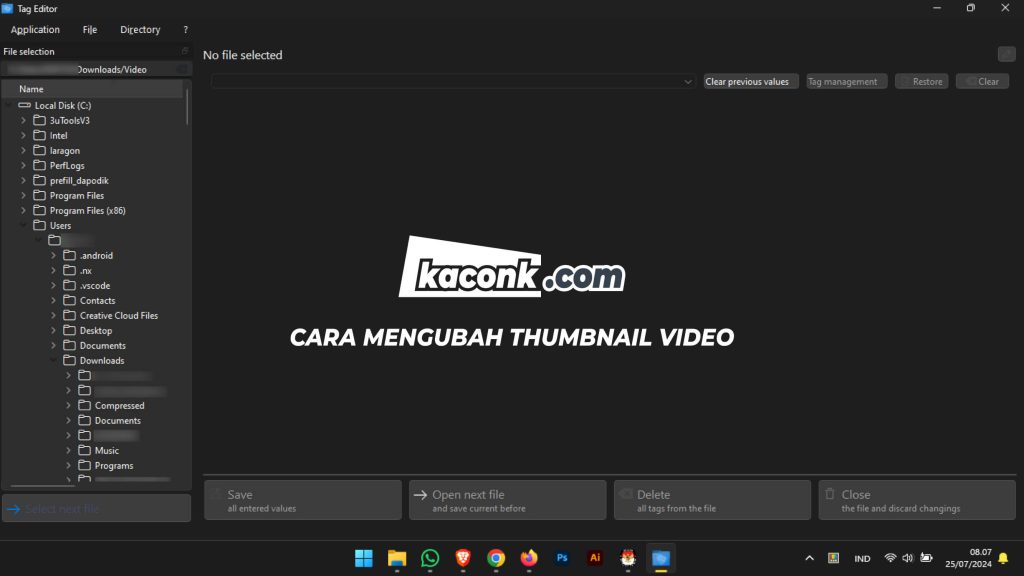Select the Users folder
The height and width of the screenshot is (576, 1024).
(x=60, y=225)
